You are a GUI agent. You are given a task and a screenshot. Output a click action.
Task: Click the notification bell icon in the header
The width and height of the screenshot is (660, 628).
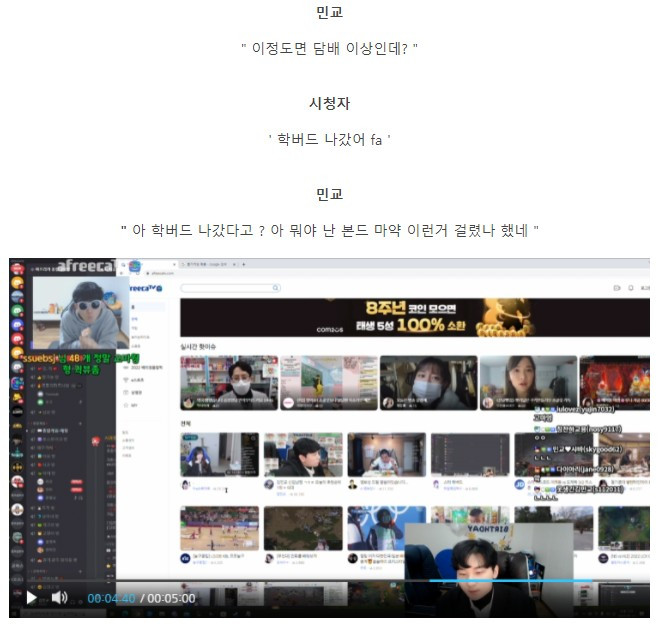pos(631,288)
